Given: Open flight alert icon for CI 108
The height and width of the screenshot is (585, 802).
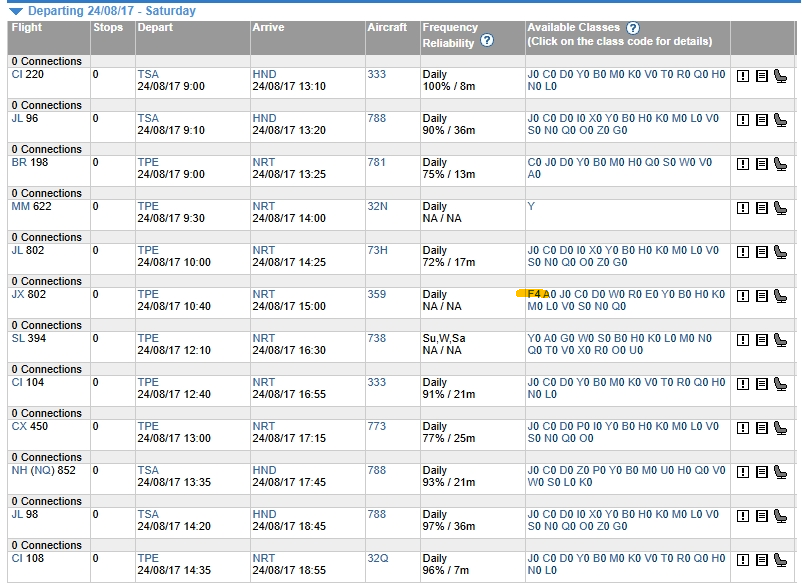Looking at the screenshot, I should coord(743,560).
